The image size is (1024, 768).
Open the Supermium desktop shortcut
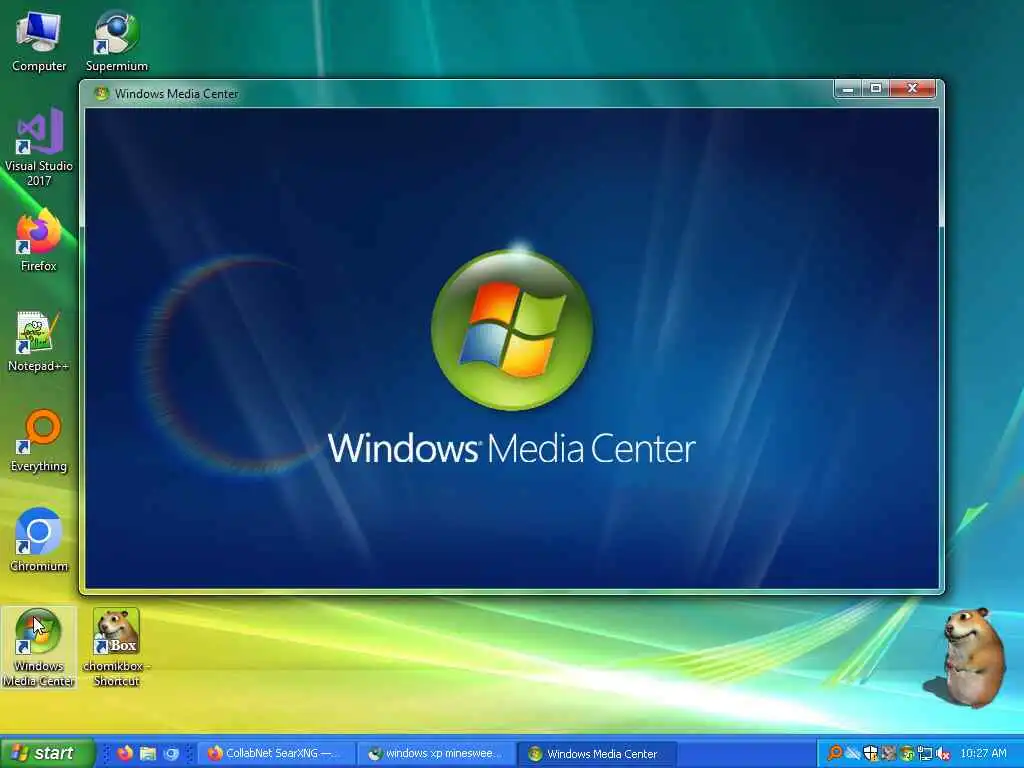click(x=116, y=42)
